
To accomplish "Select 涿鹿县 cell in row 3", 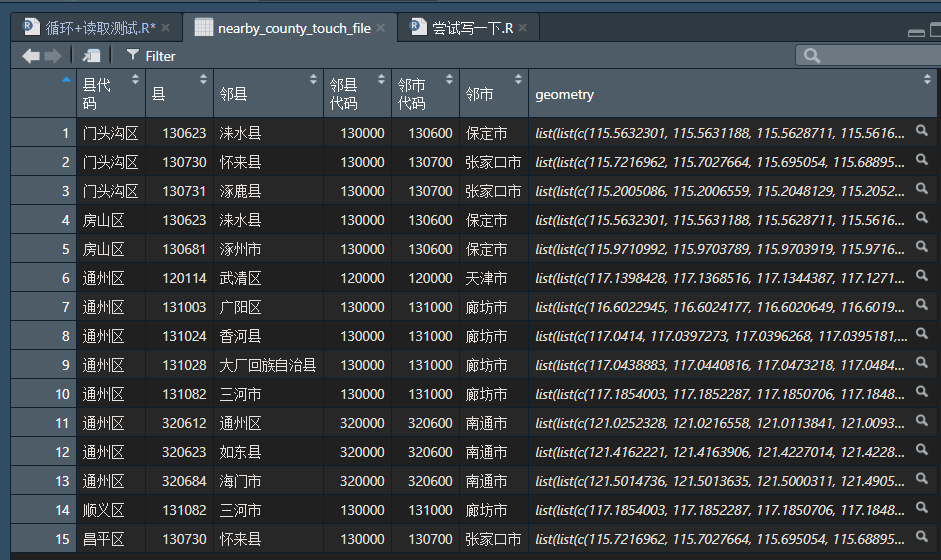I will coord(269,191).
